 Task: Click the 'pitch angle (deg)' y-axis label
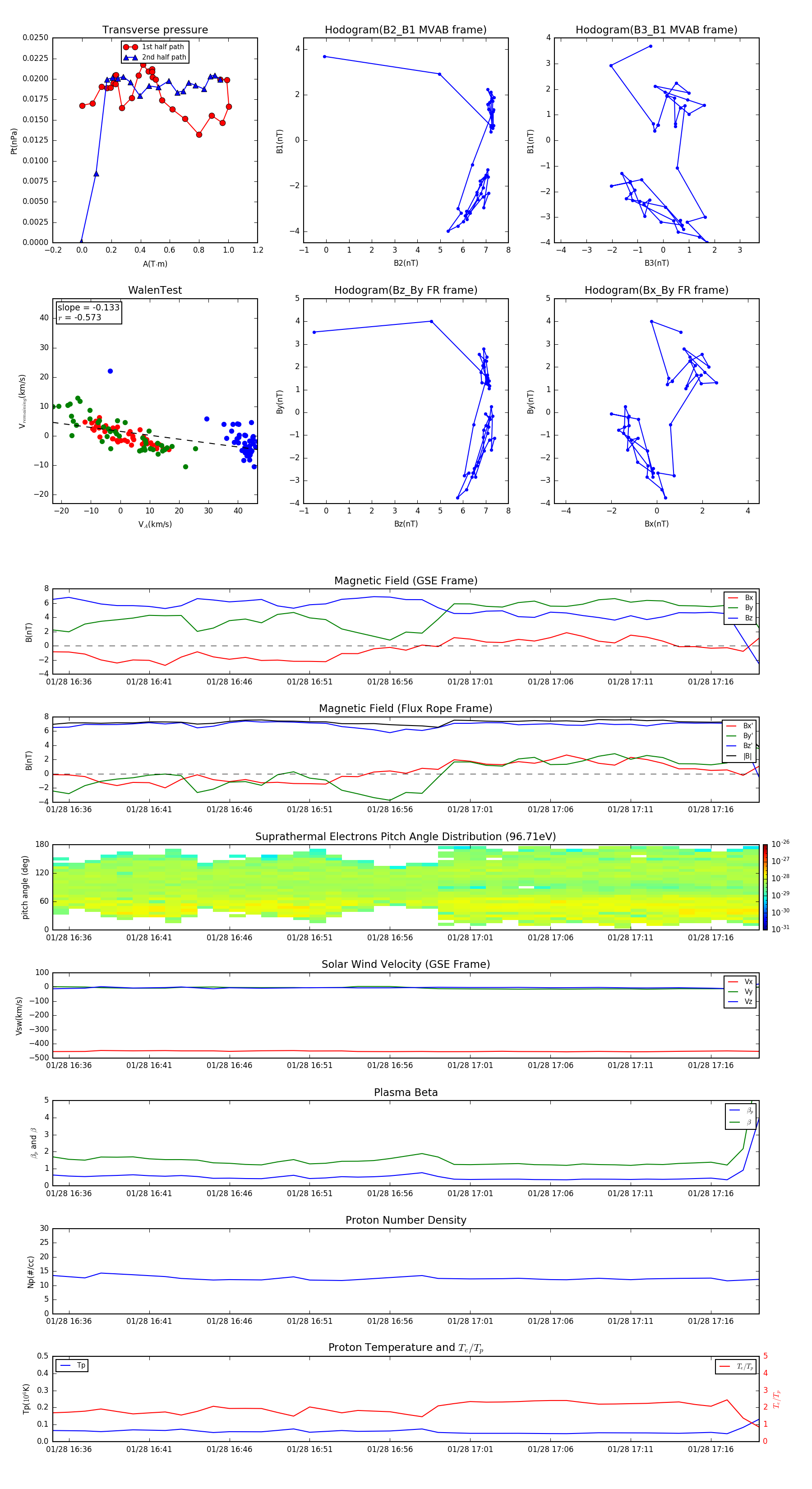point(25,887)
